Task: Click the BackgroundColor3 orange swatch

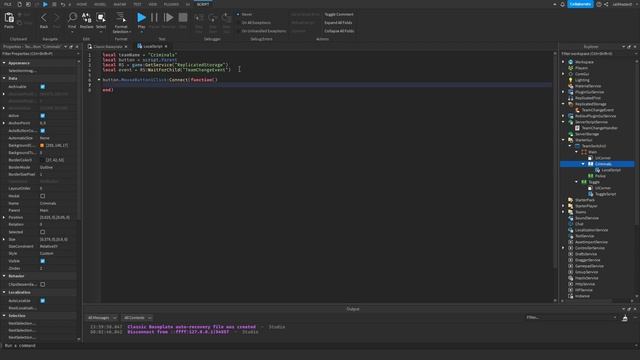Action: pos(42,145)
